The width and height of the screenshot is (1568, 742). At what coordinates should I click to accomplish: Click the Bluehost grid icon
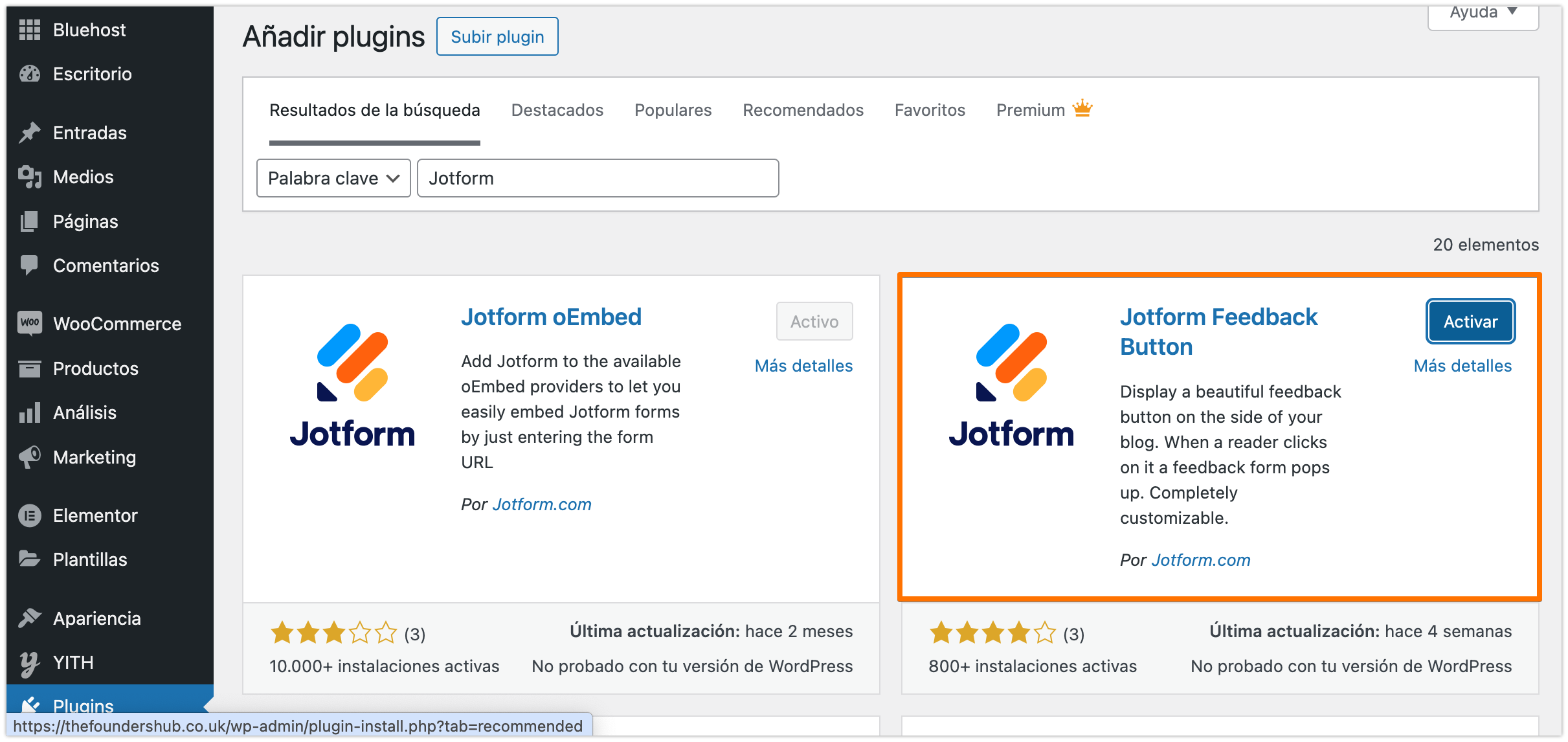[30, 30]
